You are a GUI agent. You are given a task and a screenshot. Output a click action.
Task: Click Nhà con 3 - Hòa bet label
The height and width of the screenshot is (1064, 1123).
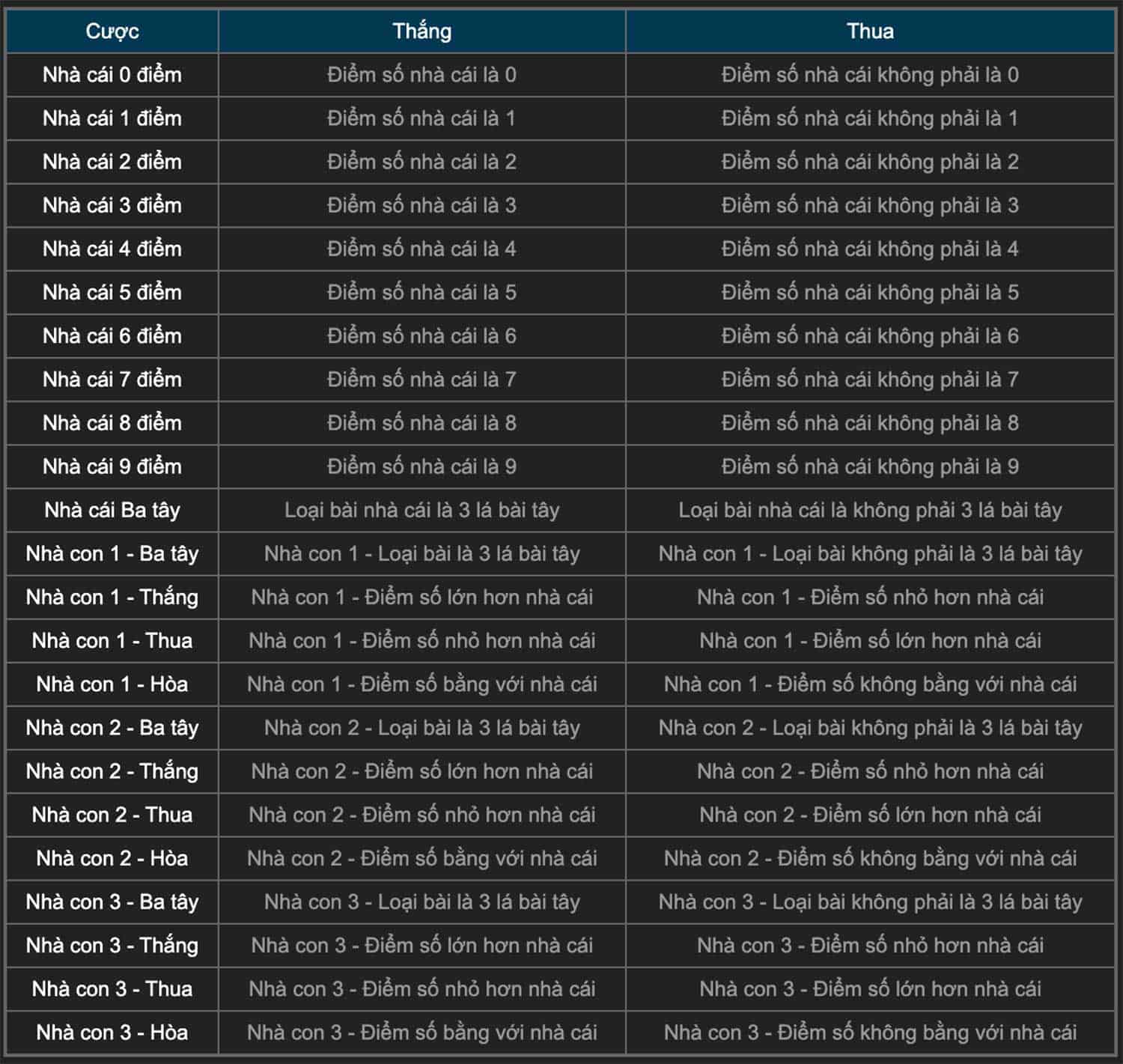pyautogui.click(x=112, y=1032)
